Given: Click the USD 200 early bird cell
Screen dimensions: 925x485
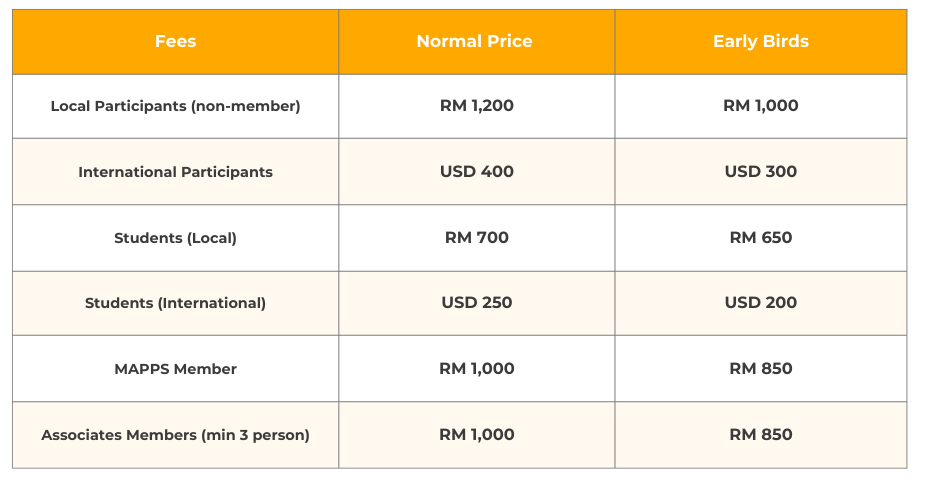Looking at the screenshot, I should [x=761, y=303].
